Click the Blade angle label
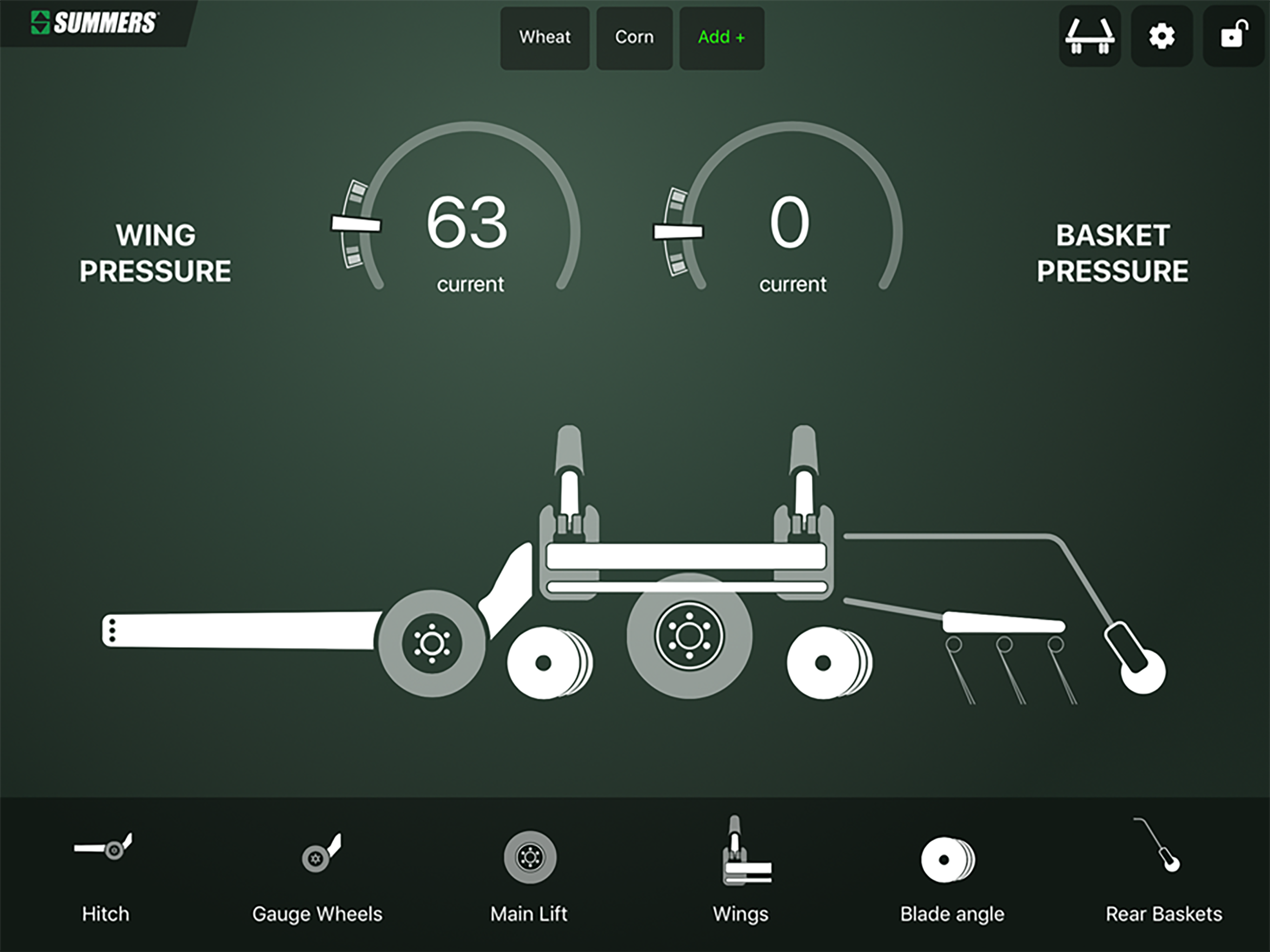This screenshot has width=1270, height=952. click(x=952, y=915)
